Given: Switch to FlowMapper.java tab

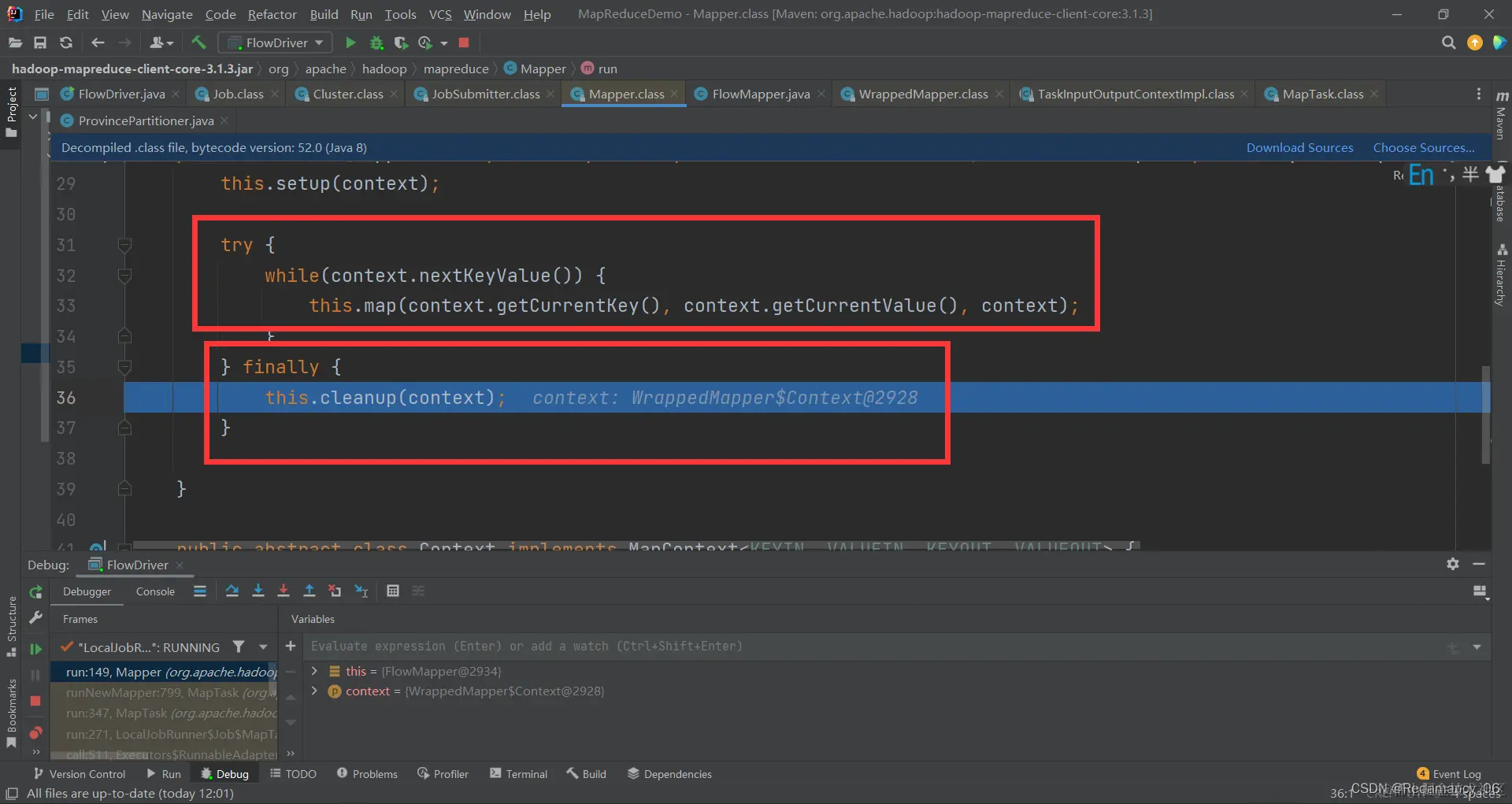Looking at the screenshot, I should tap(761, 94).
